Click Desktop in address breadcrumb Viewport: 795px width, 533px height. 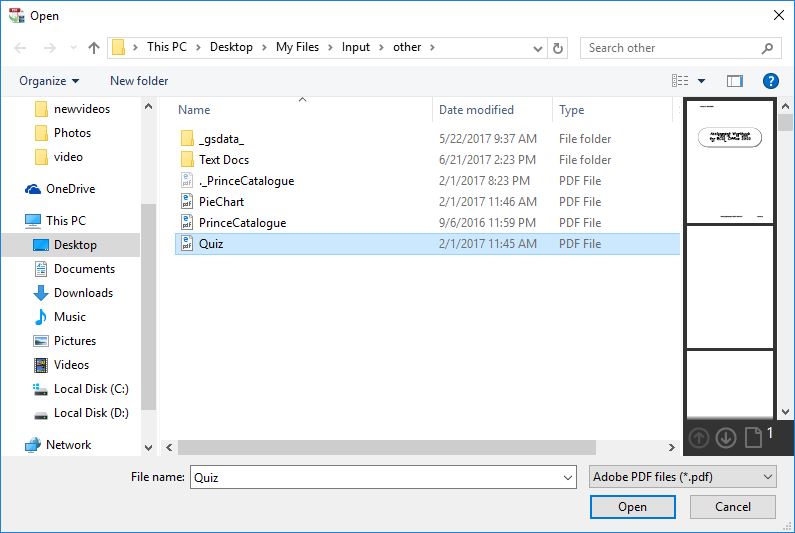point(231,47)
